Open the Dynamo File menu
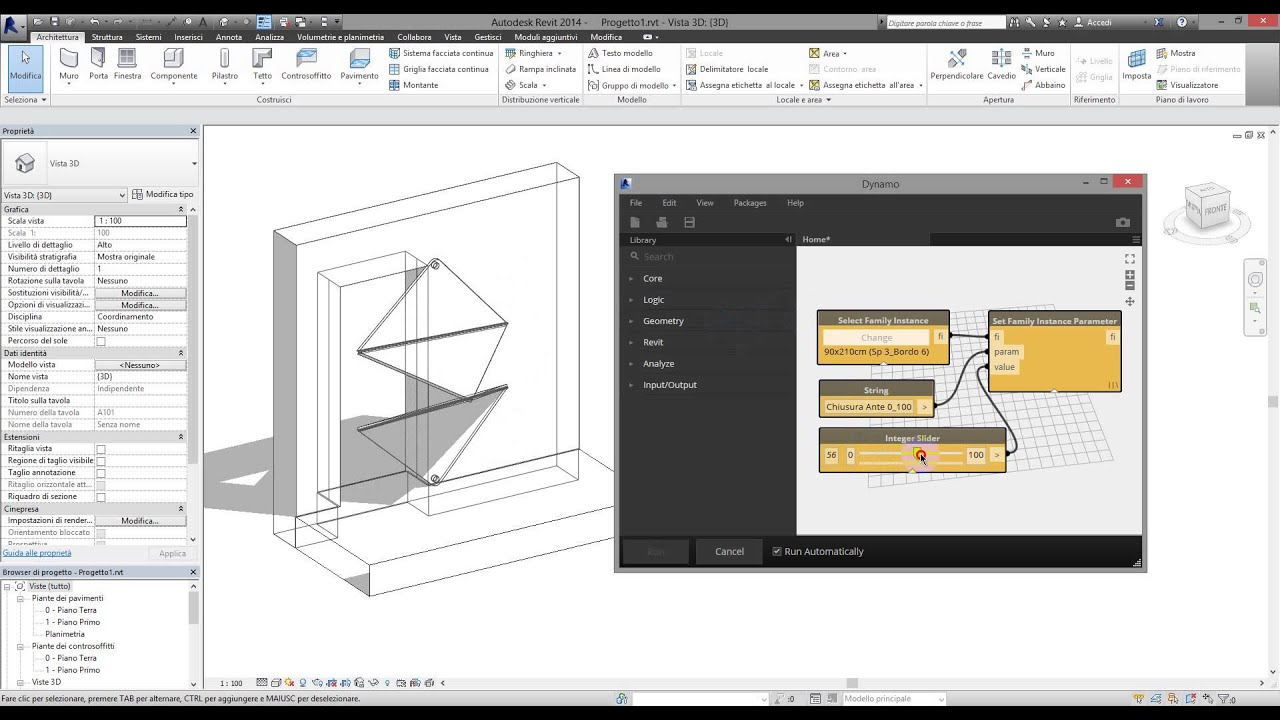1280x720 pixels. [x=636, y=203]
